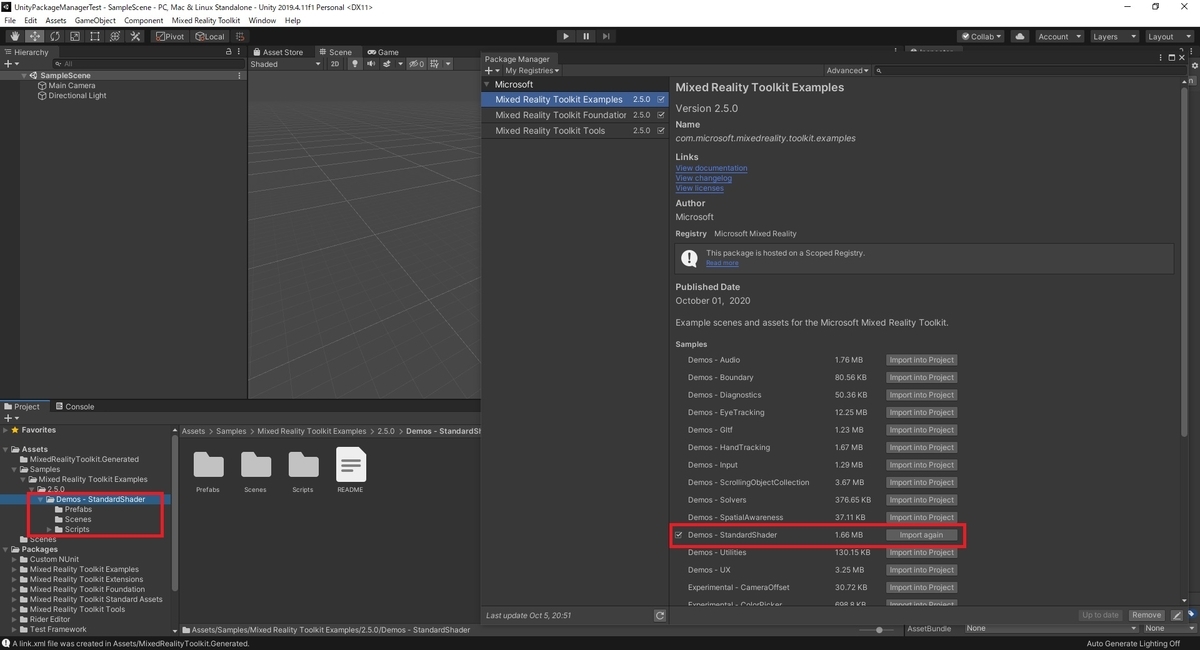Collapse the Microsoft package group
This screenshot has height=650, width=1200.
pyautogui.click(x=488, y=85)
